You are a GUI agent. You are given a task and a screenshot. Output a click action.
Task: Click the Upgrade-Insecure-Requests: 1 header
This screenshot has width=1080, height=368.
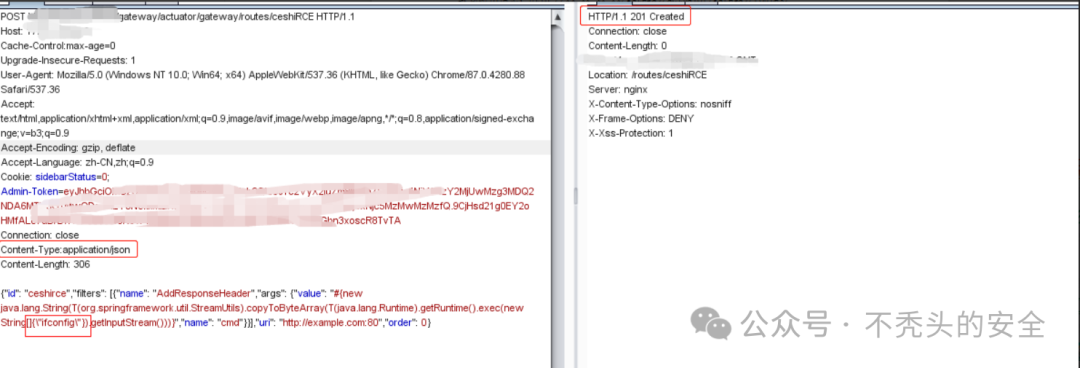click(68, 60)
